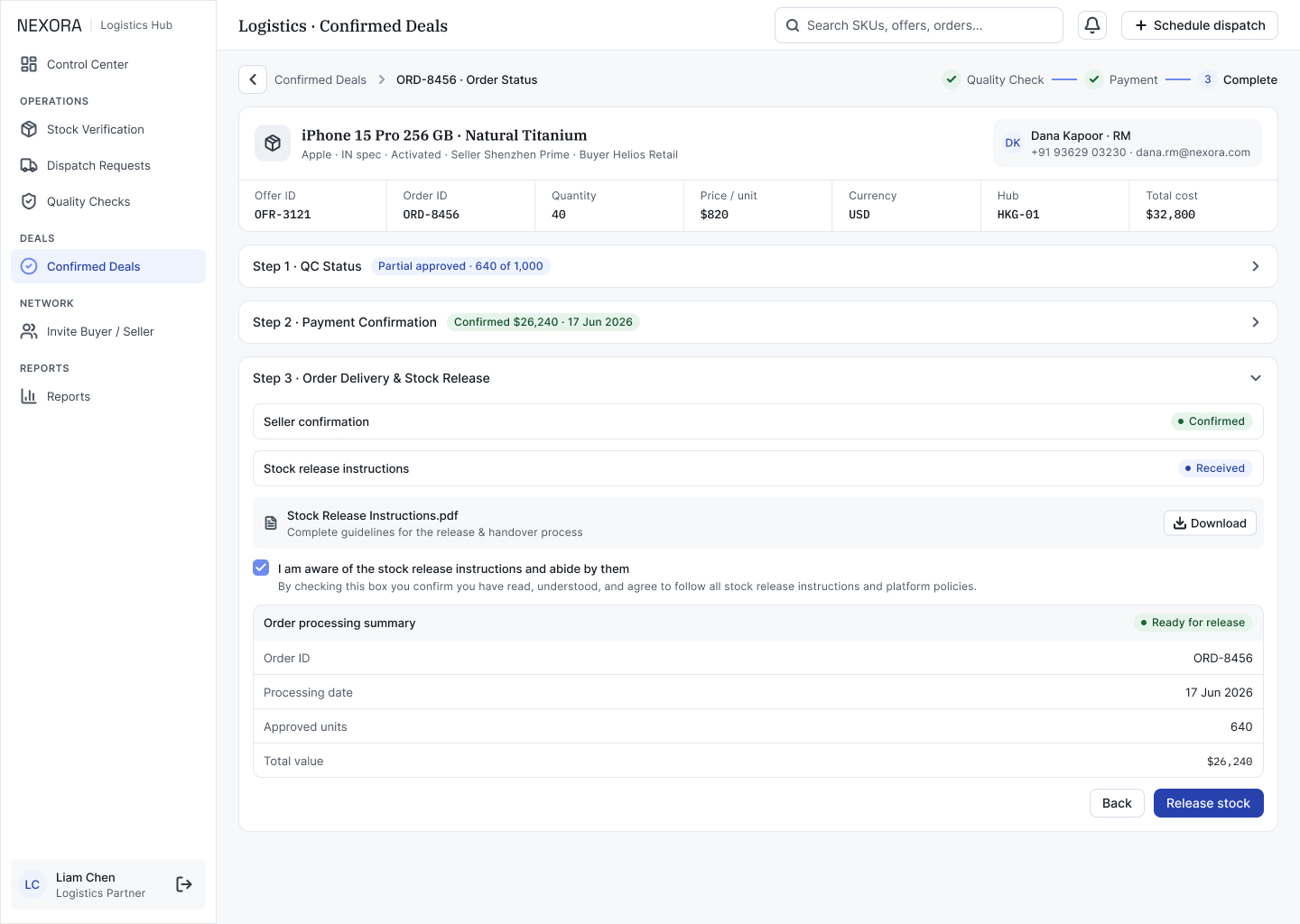Image resolution: width=1300 pixels, height=924 pixels.
Task: Click the Quality Checks shield icon
Action: tap(29, 201)
